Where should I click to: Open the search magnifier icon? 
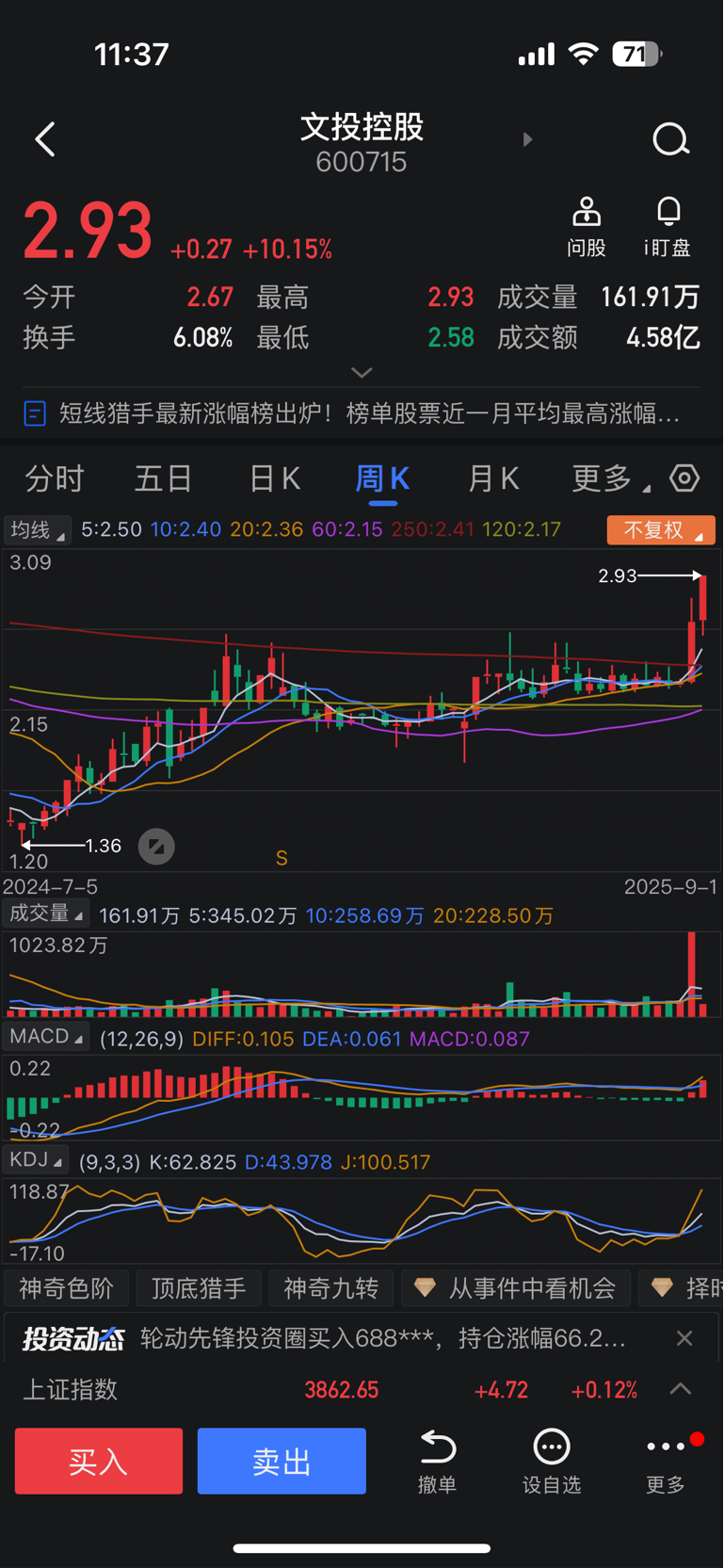click(670, 139)
